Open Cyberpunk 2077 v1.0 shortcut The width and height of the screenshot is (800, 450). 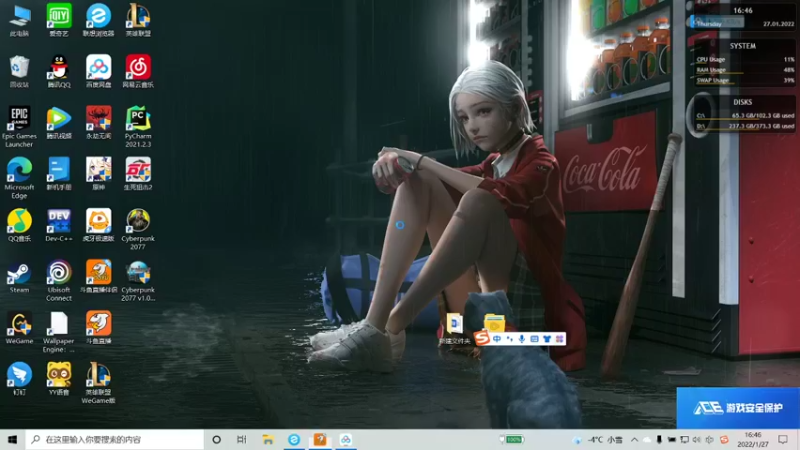(138, 280)
